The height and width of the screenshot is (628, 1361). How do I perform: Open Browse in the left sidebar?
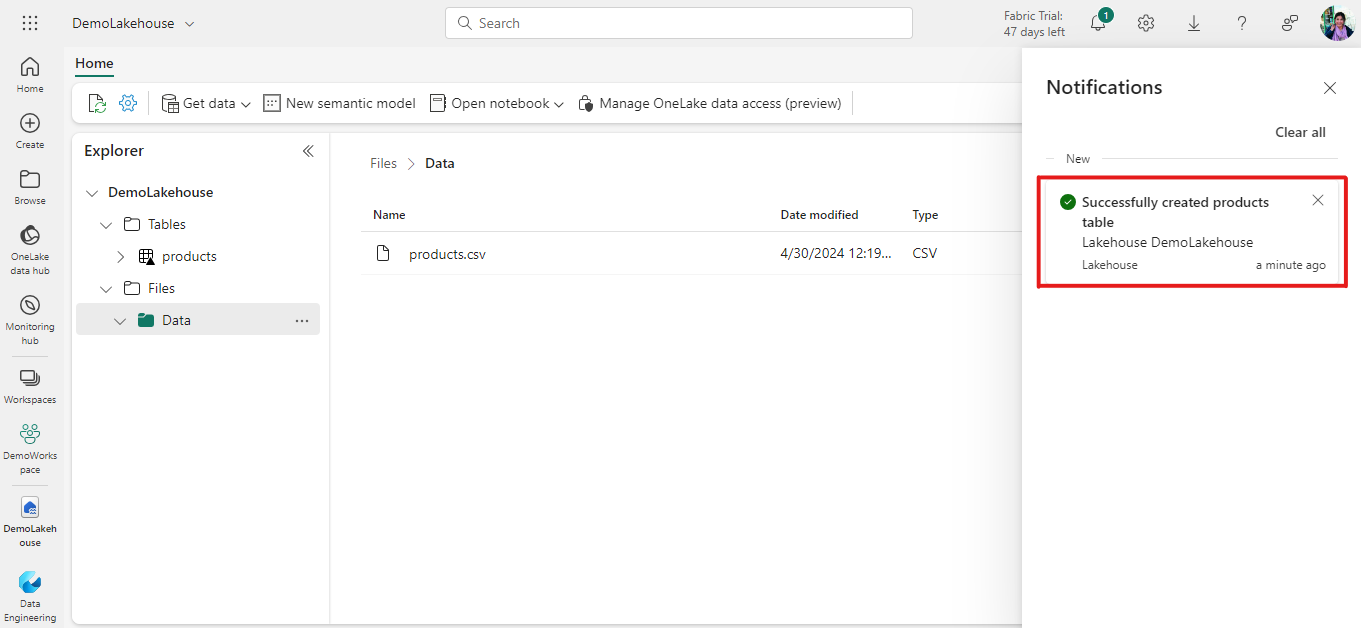pos(30,187)
